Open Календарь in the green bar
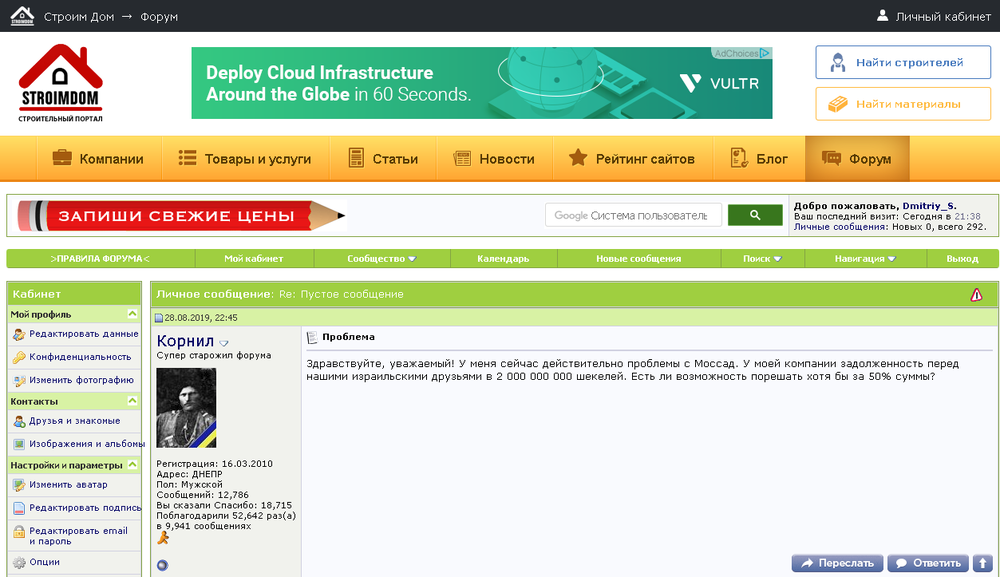 pos(503,259)
